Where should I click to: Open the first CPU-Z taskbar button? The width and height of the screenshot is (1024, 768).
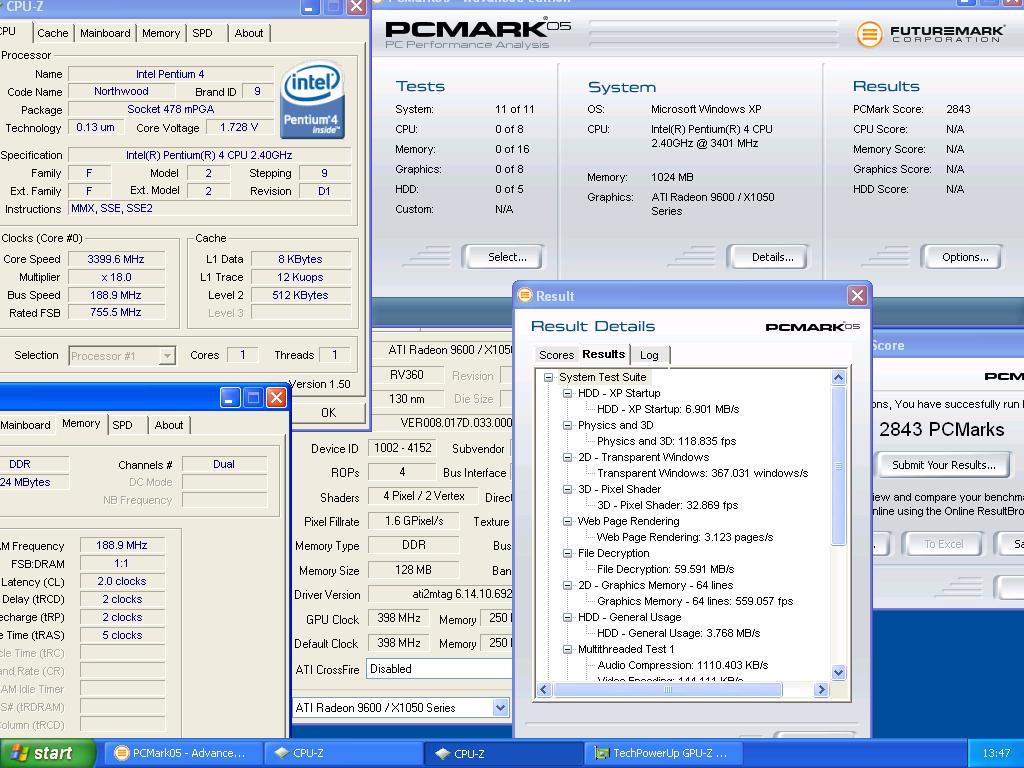point(342,753)
